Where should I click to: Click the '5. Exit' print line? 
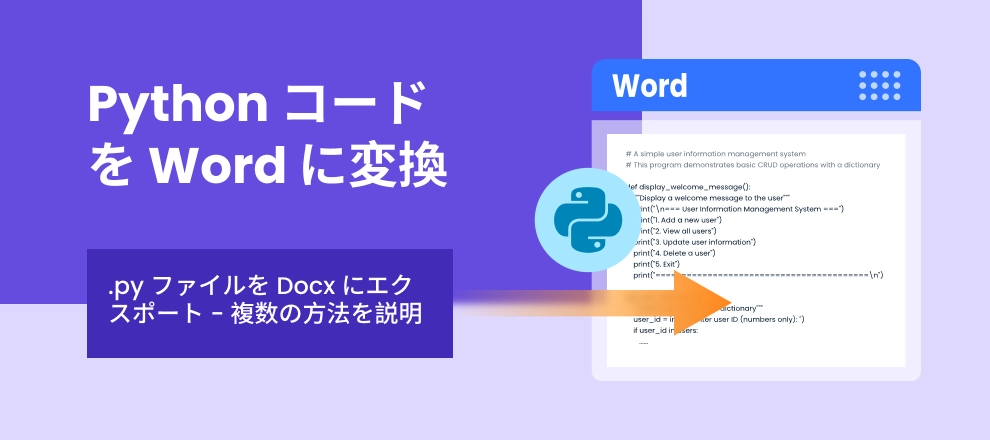click(657, 264)
